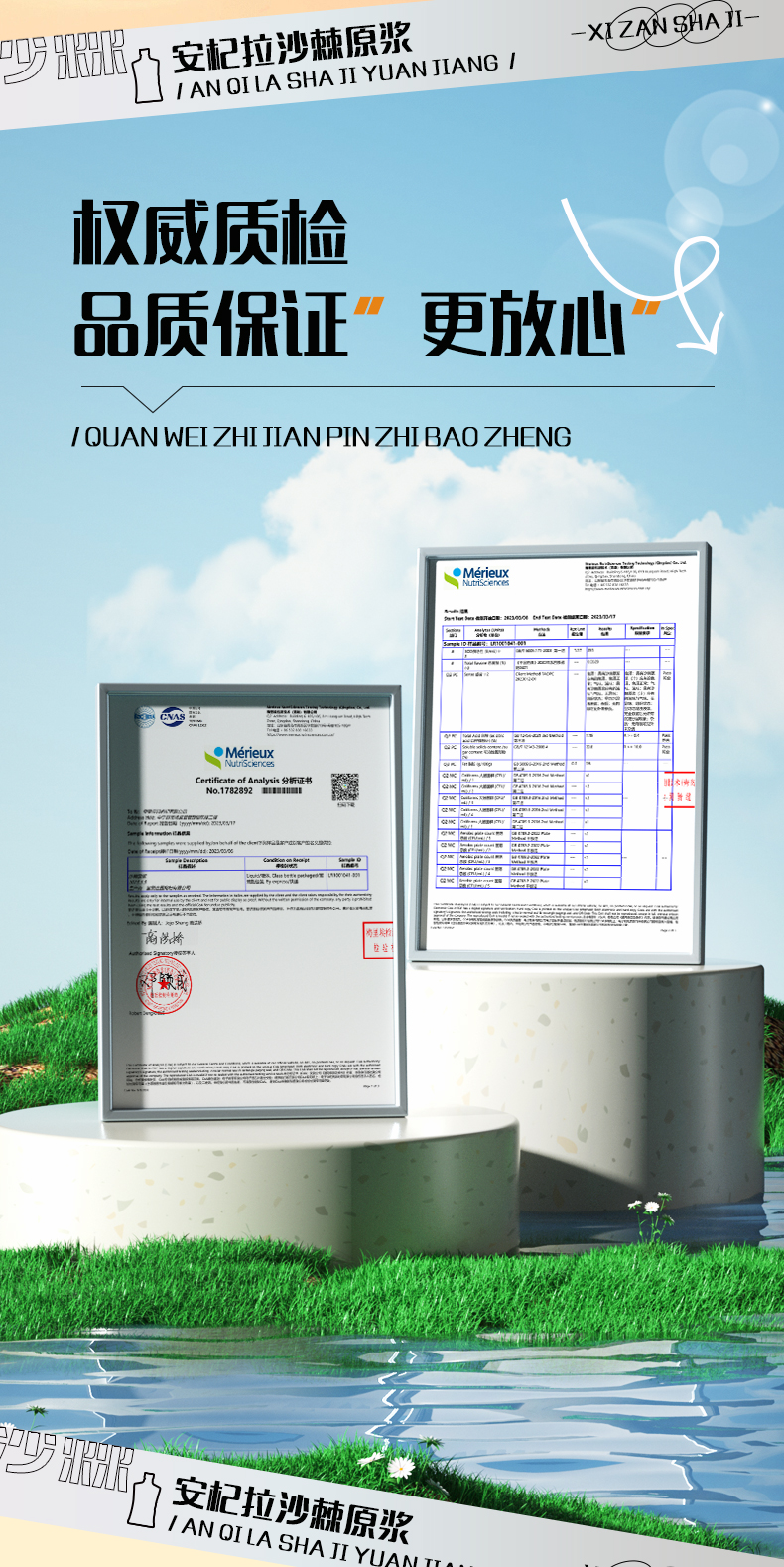
Task: Click the QUAN WEI ZHI JIAN PIN ZHI BAO ZHENG subtitle
Action: tap(323, 437)
